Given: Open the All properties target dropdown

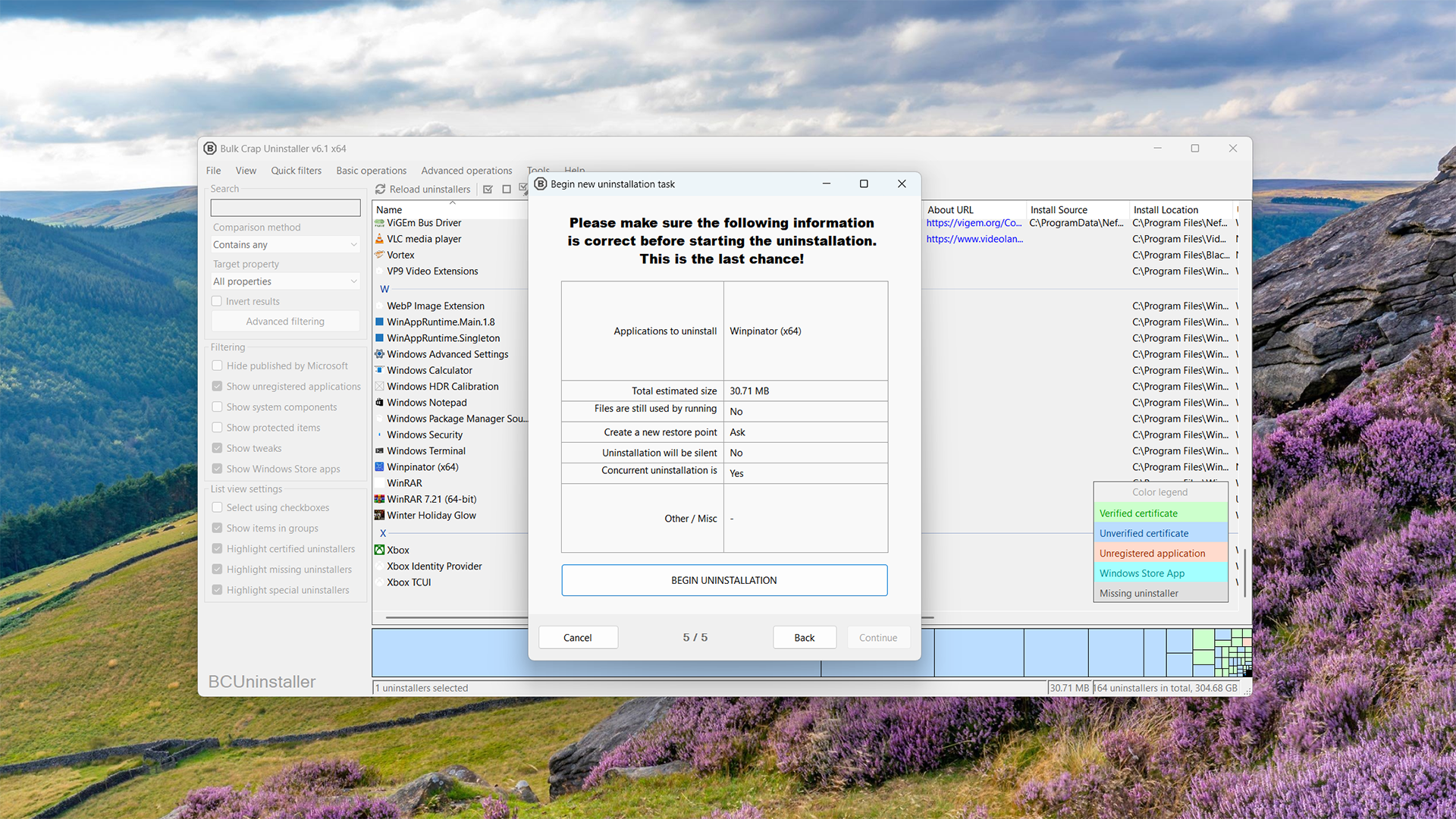Looking at the screenshot, I should point(285,281).
